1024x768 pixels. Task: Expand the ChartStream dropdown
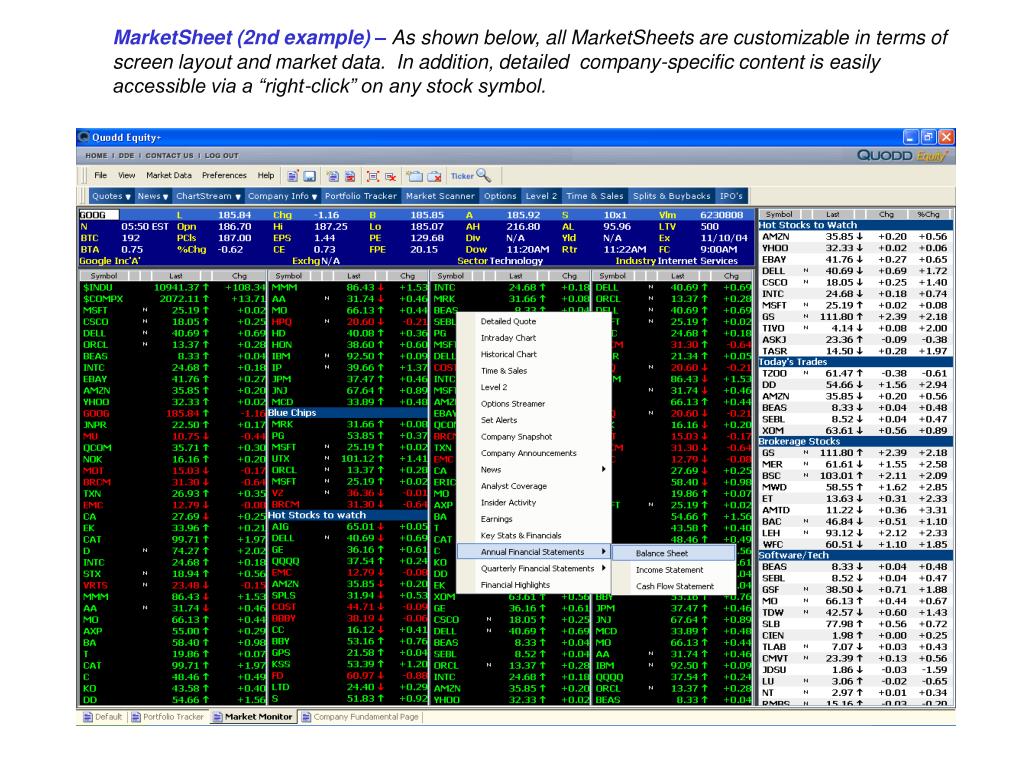coord(208,196)
